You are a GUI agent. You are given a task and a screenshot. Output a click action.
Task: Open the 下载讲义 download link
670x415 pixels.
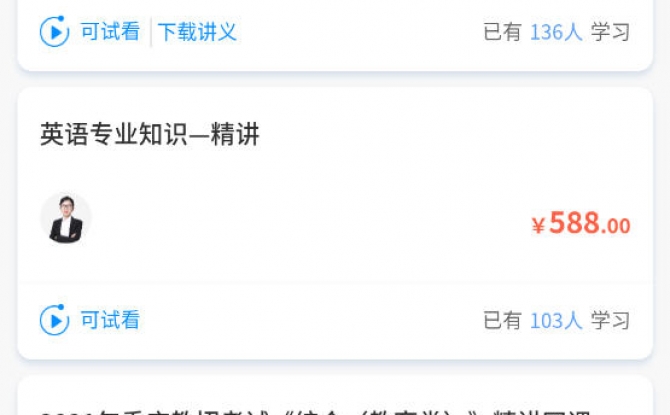(x=197, y=32)
